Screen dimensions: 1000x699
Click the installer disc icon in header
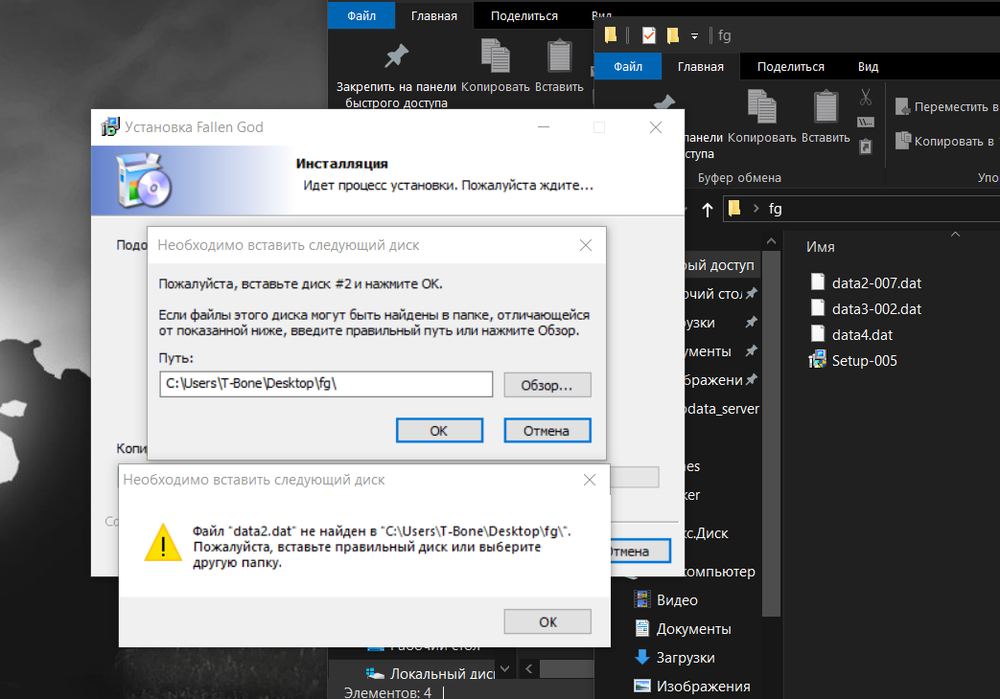click(143, 180)
